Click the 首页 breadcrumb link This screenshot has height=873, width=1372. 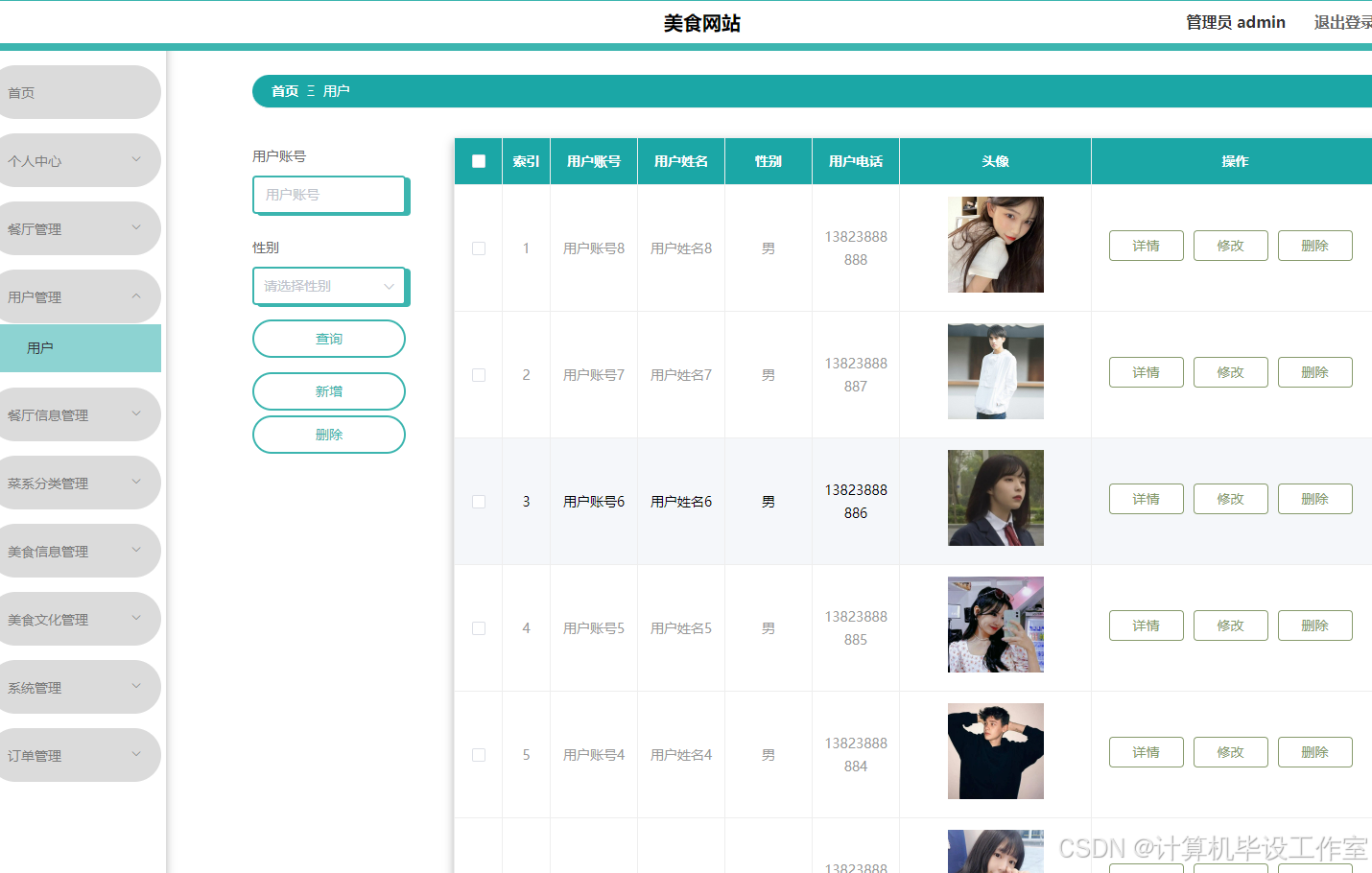click(x=285, y=91)
